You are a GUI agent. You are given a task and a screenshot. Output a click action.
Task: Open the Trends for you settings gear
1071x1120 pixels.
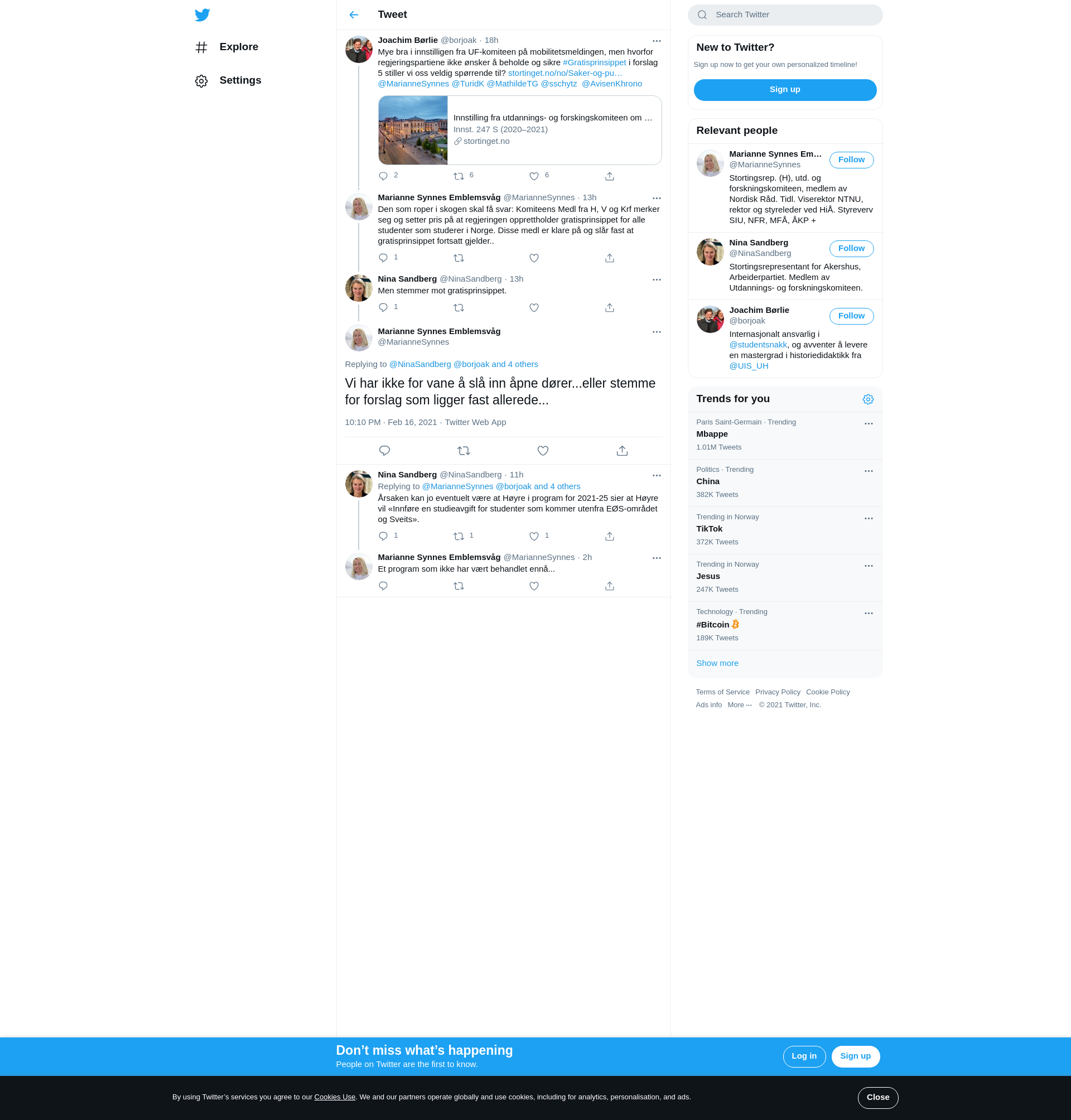pos(868,399)
